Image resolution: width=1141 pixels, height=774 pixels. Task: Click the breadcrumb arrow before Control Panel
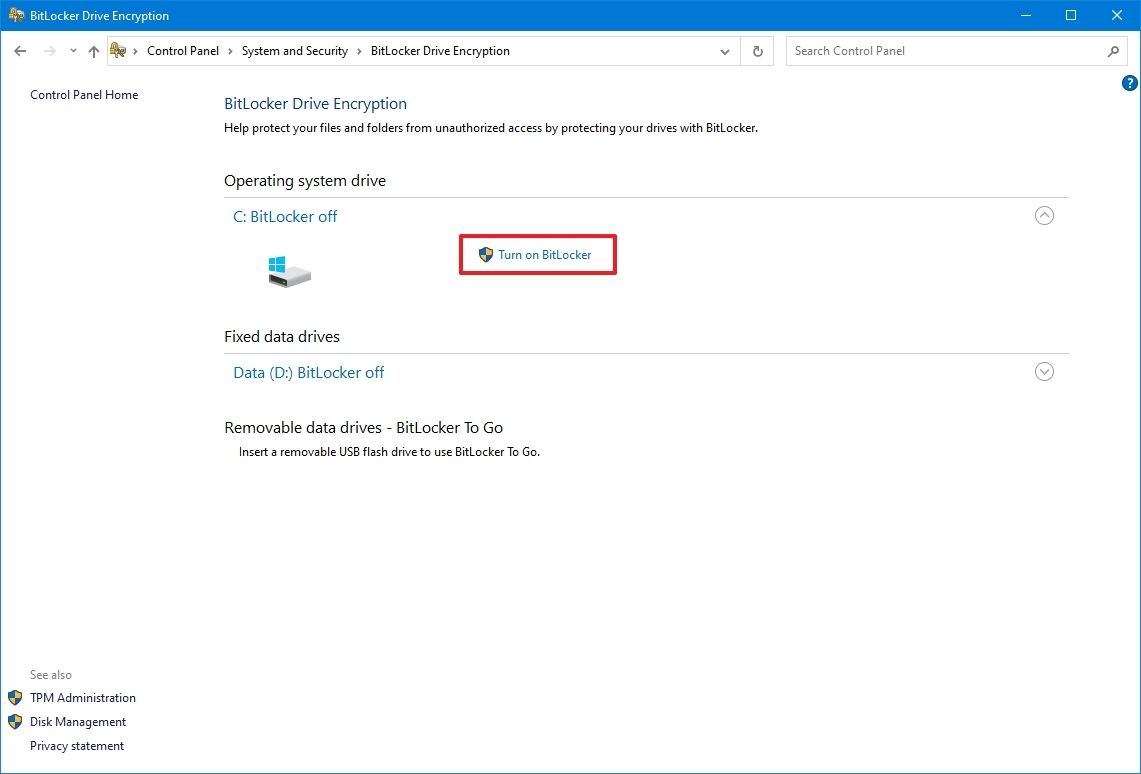point(135,51)
